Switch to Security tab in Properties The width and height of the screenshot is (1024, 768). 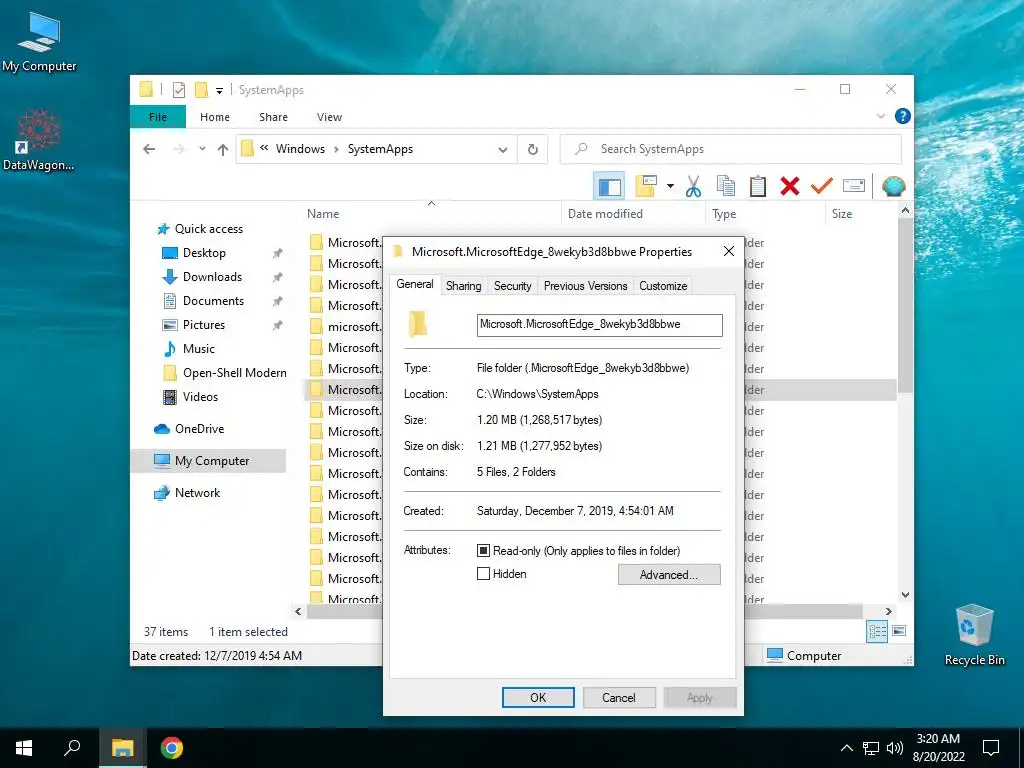coord(513,286)
